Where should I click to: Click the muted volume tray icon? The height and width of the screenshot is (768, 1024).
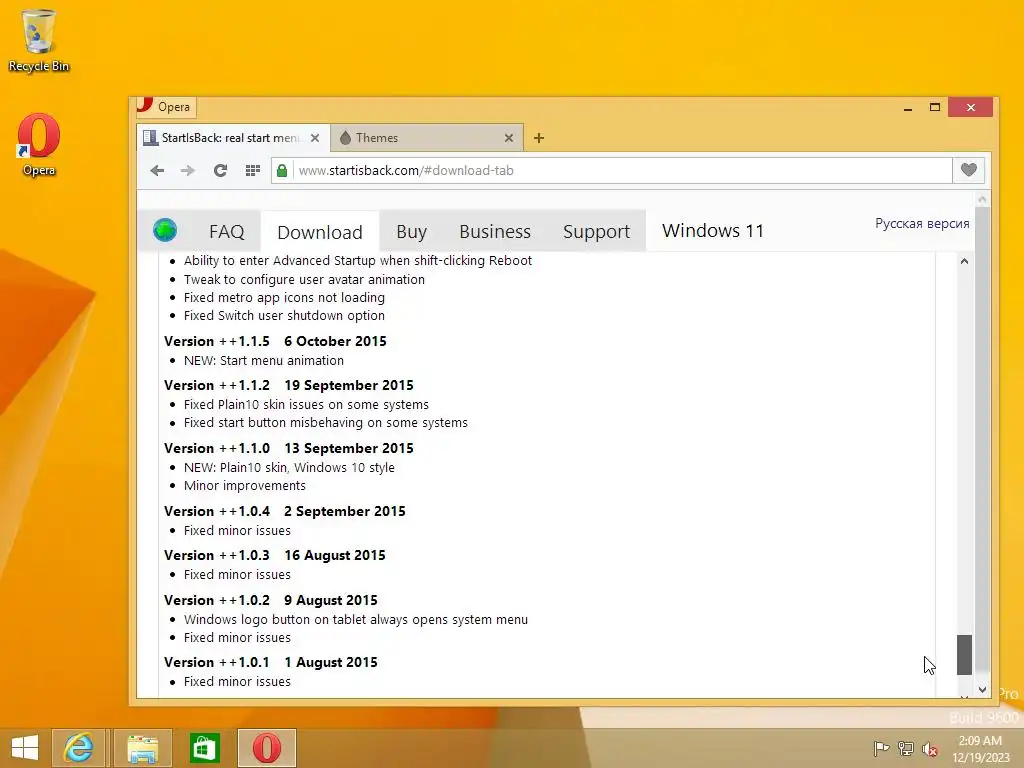pos(930,748)
